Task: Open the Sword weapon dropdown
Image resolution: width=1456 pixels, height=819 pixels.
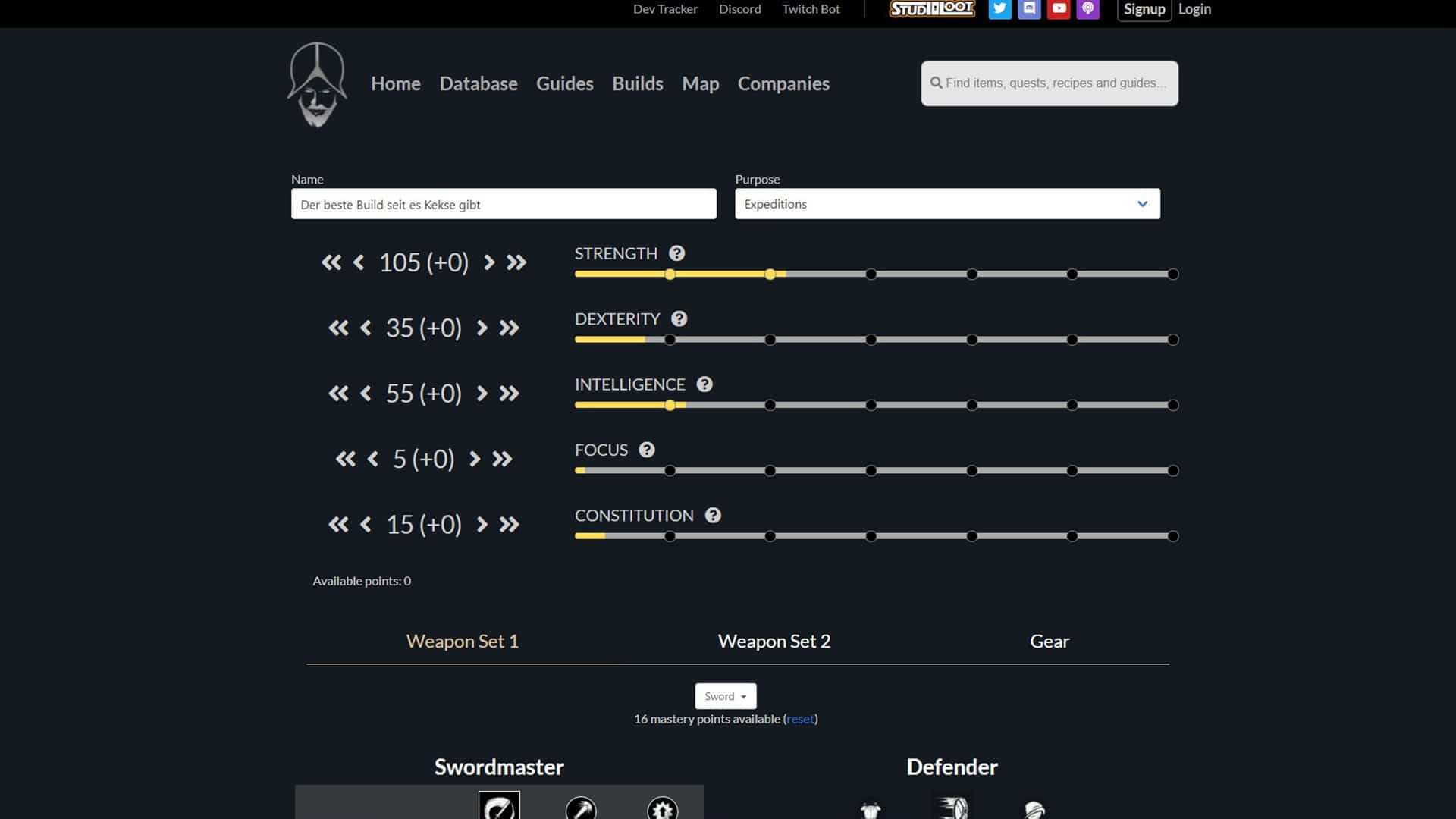Action: coord(726,696)
